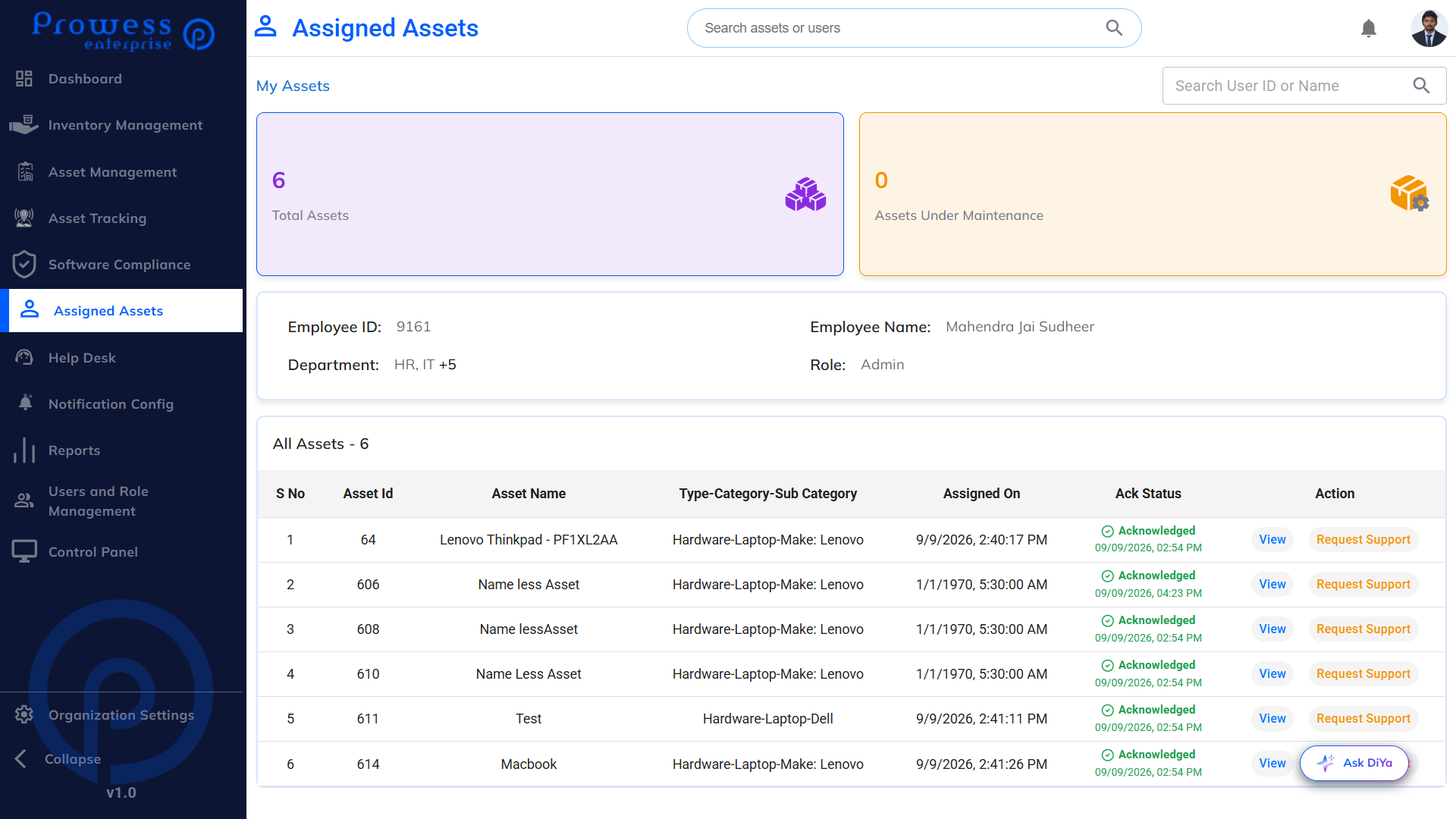This screenshot has width=1456, height=819.
Task: Open the user profile avatar
Action: 1429,28
